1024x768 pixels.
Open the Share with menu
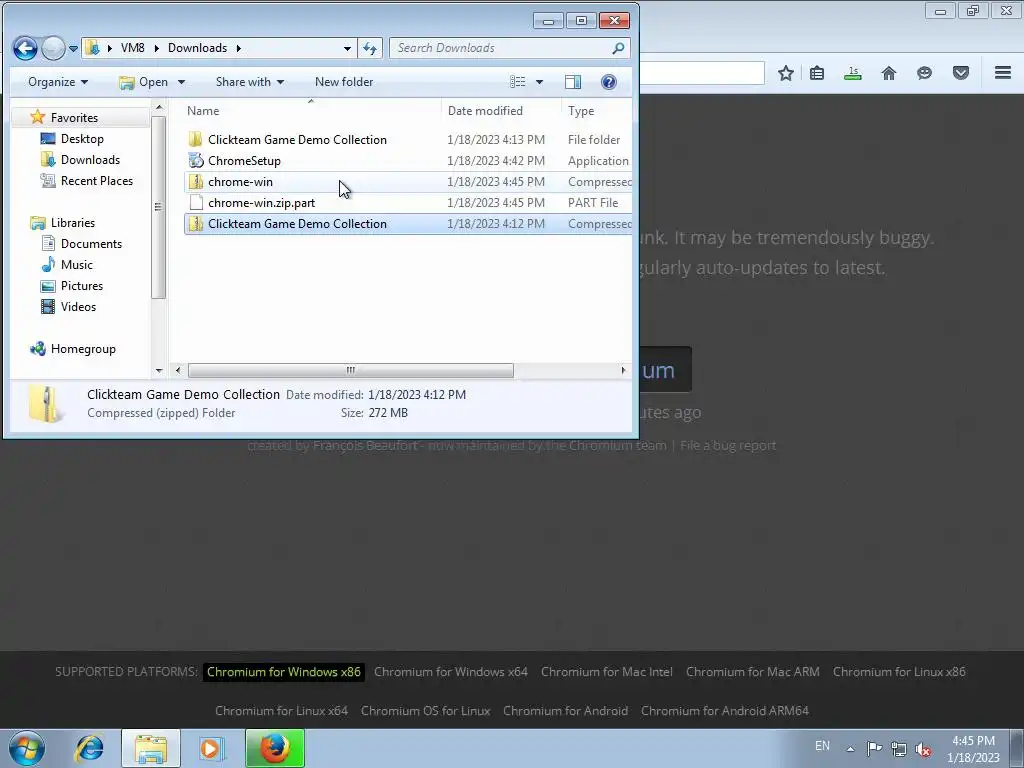[x=249, y=82]
